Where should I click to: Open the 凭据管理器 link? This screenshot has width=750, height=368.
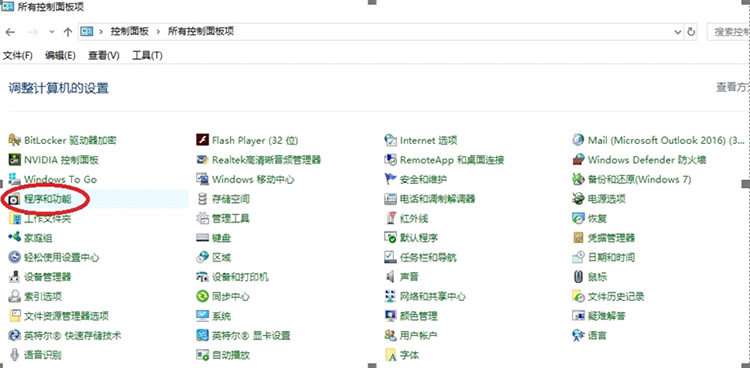coord(611,238)
